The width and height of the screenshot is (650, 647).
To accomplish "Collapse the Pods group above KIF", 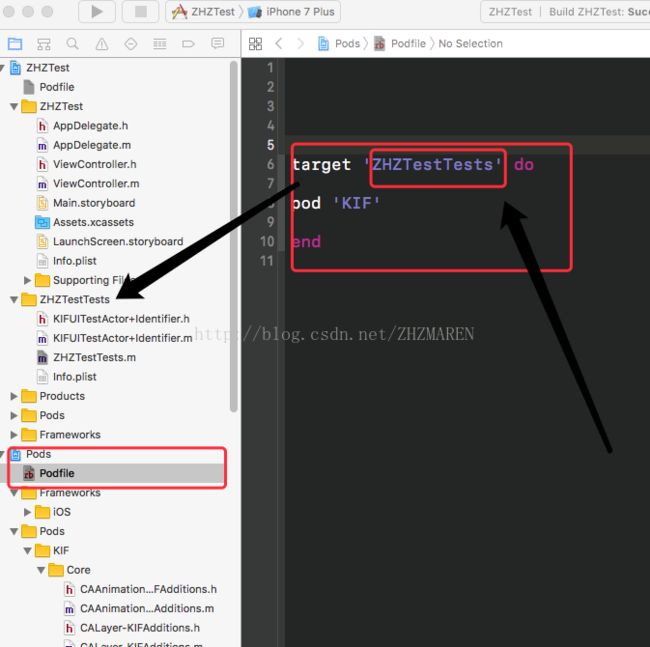I will tap(14, 531).
